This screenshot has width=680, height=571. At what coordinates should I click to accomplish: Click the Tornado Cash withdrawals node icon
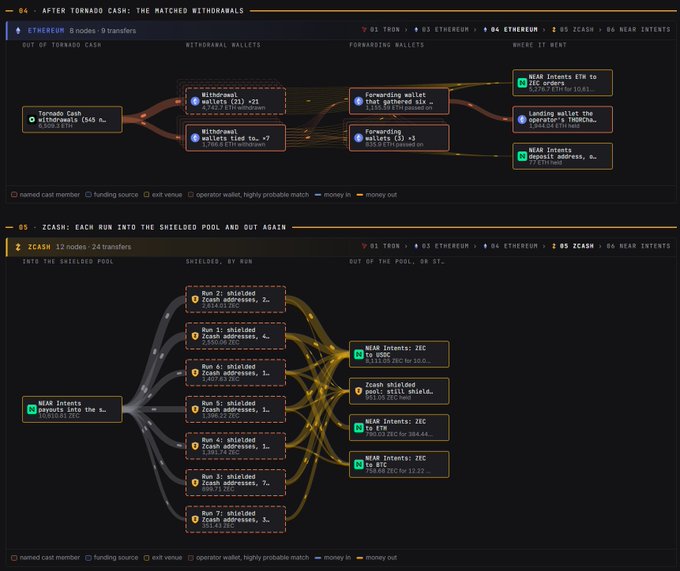32,119
